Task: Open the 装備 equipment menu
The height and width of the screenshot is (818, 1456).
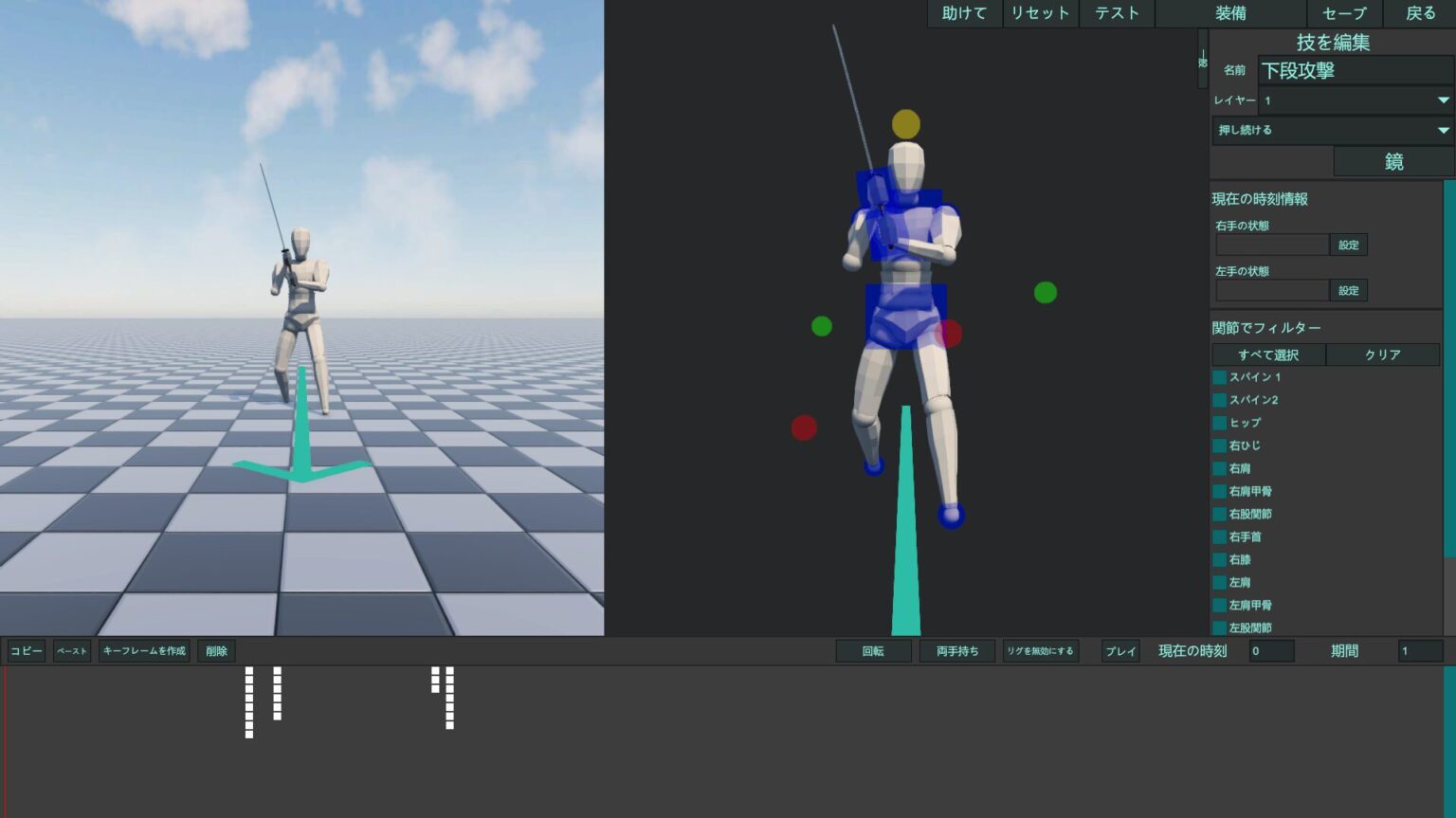Action: point(1228,13)
